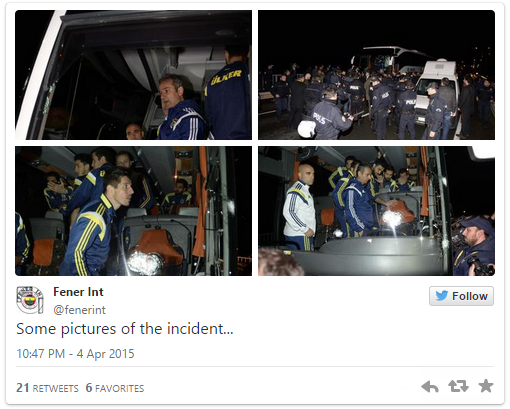
Task: Enlarge the photo with the man in a white jacket
Action: tap(376, 211)
